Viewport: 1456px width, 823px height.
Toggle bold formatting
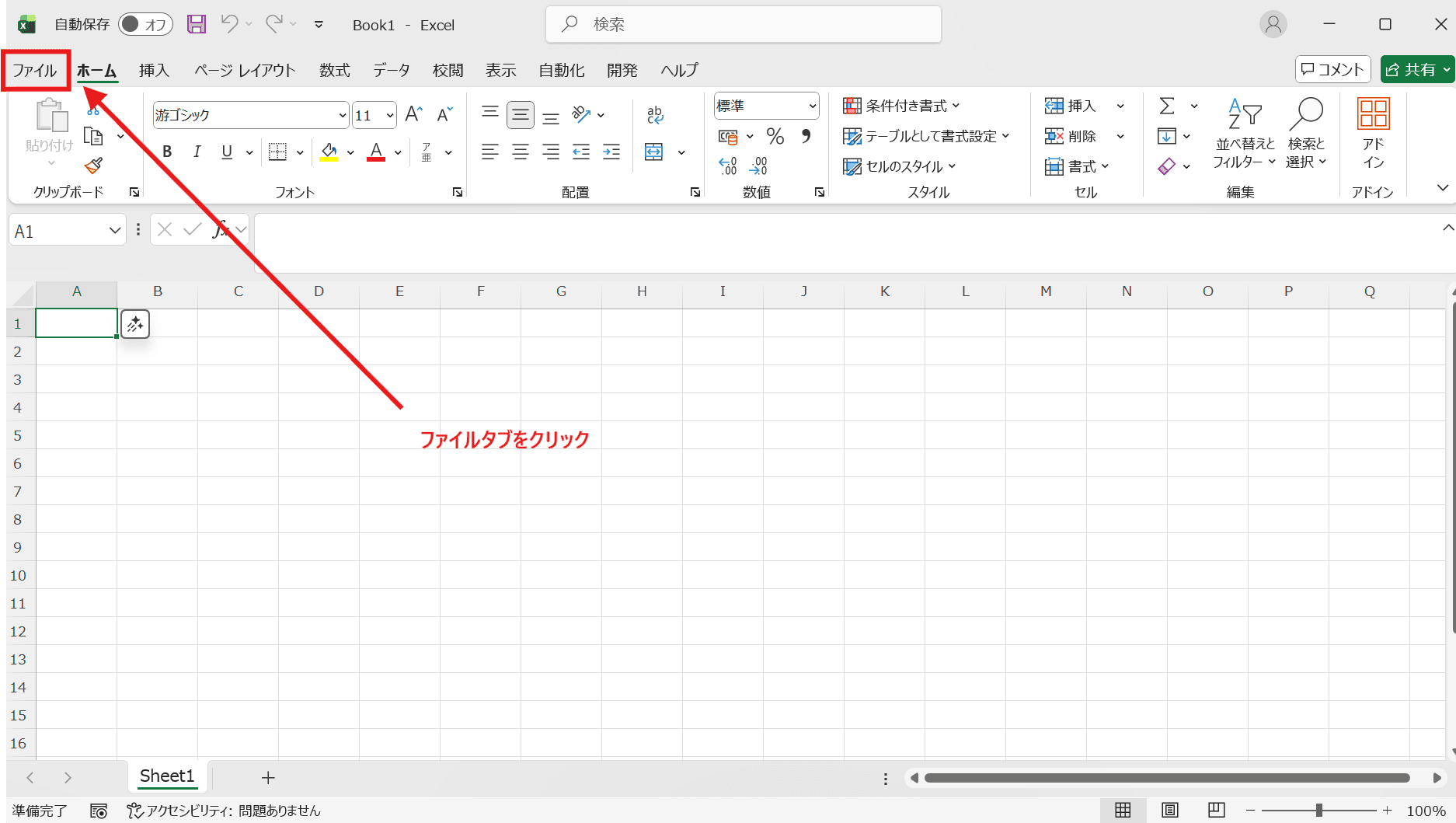[x=167, y=152]
